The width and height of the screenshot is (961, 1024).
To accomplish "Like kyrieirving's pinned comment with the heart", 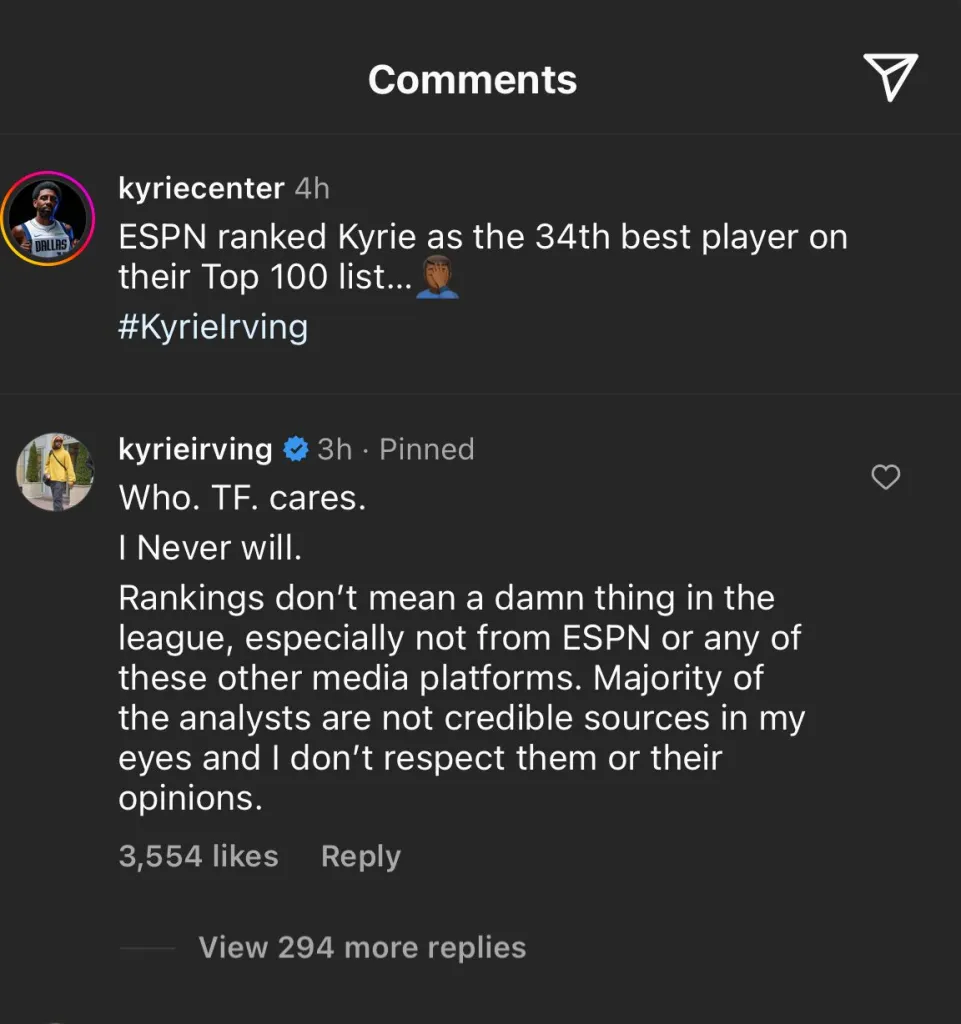I will 886,478.
